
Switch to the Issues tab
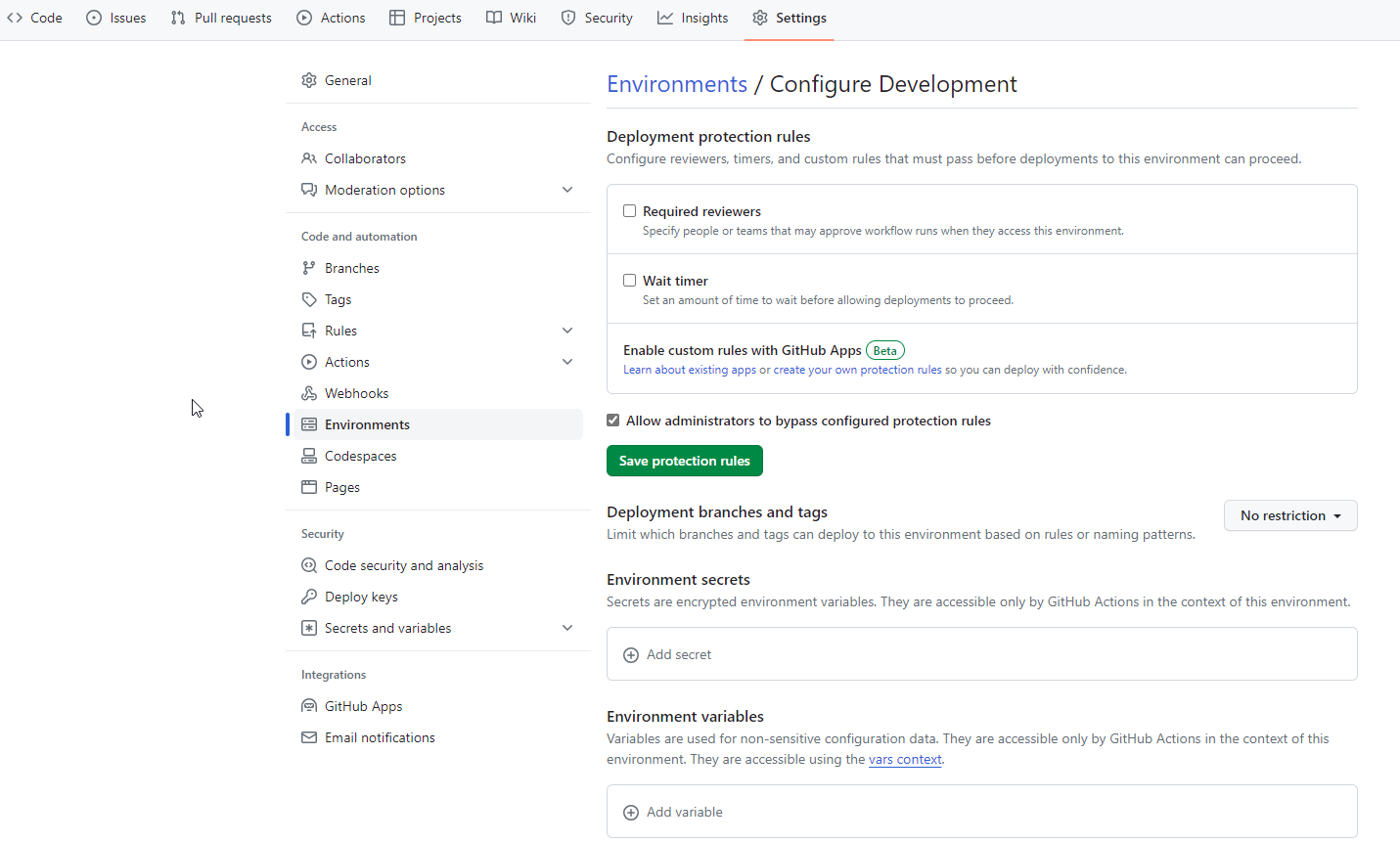pyautogui.click(x=116, y=18)
